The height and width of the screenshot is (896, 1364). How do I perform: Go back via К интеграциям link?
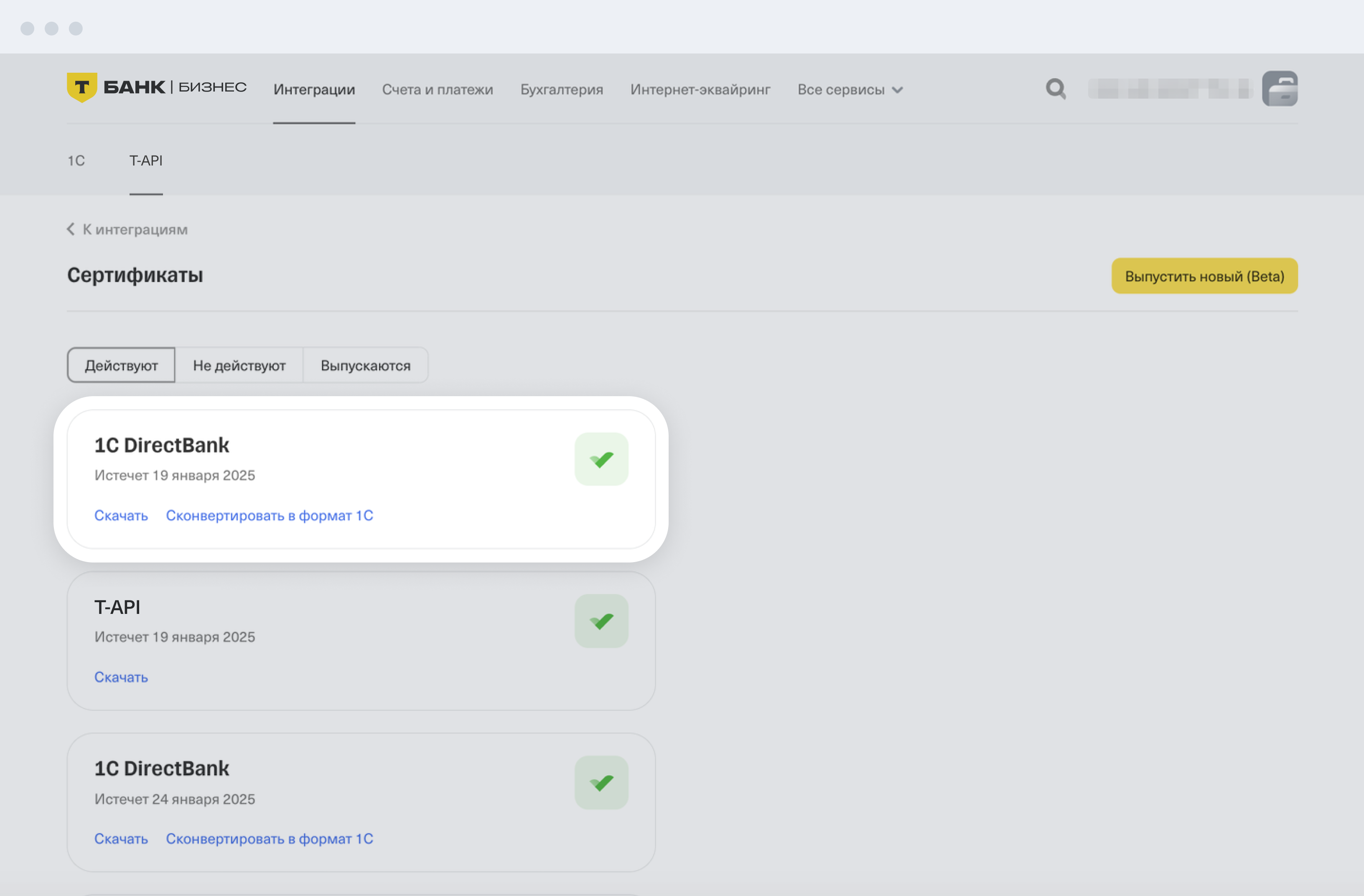click(135, 229)
